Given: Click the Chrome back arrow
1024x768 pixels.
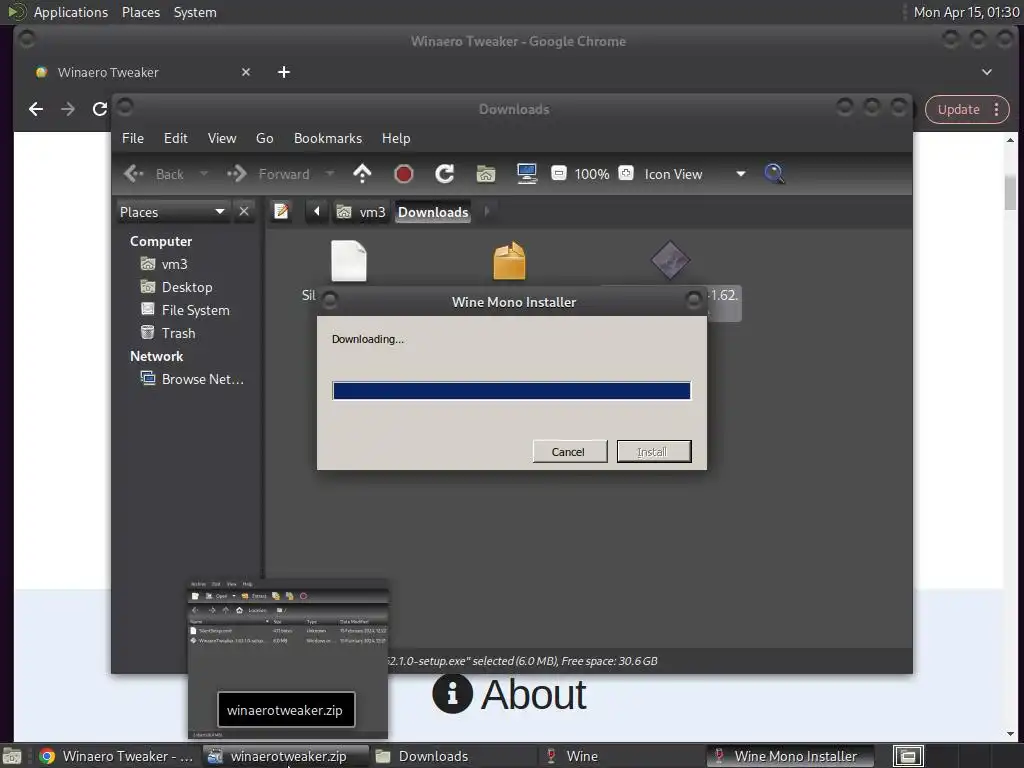Looking at the screenshot, I should (x=36, y=109).
